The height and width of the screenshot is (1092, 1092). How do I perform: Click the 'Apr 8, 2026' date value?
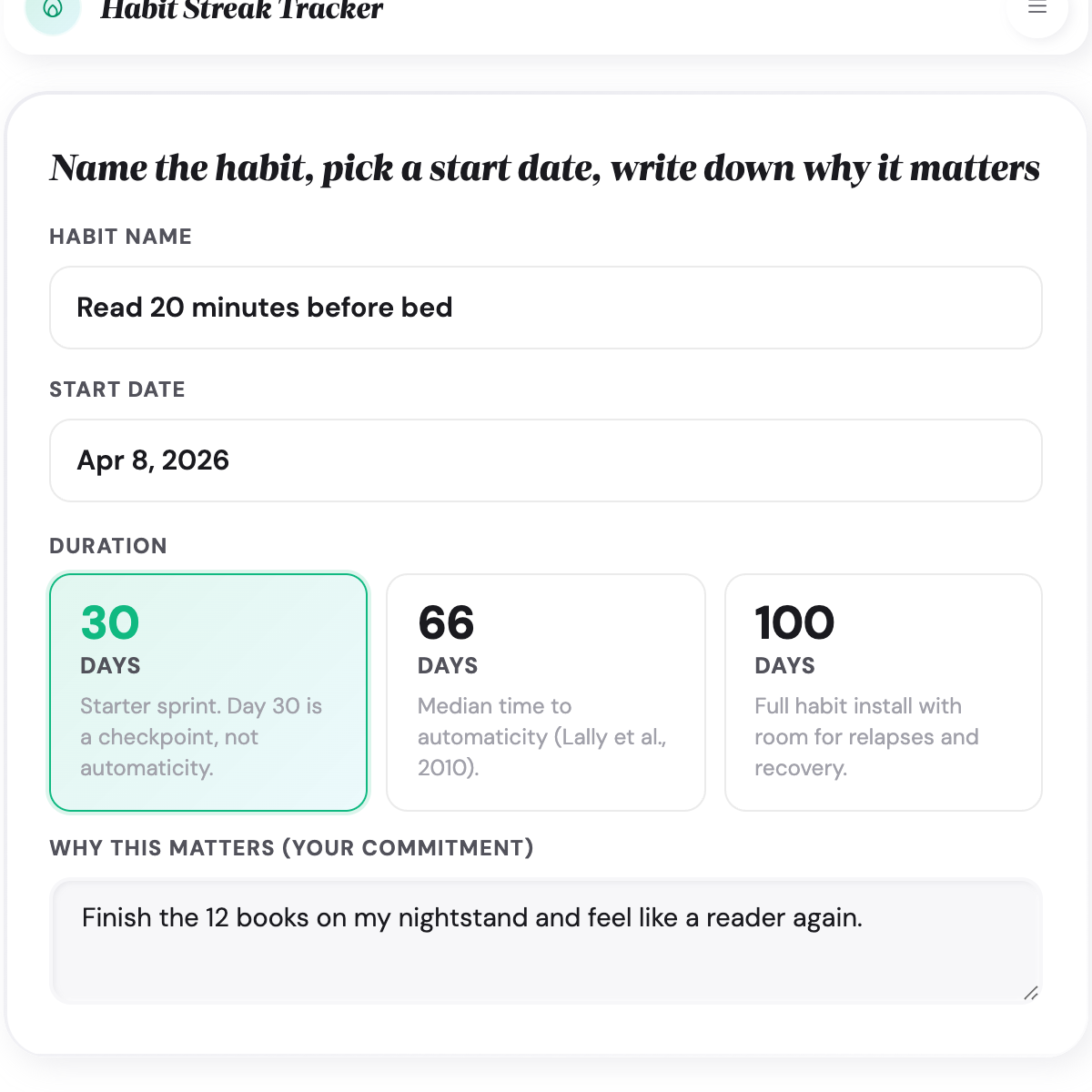point(153,460)
